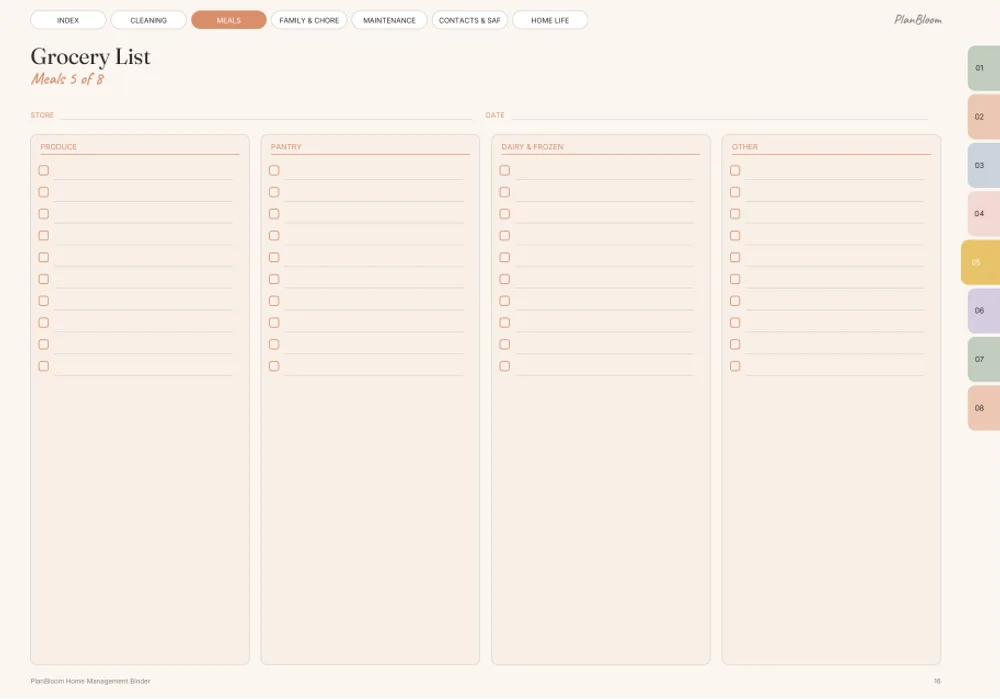
Task: Check second PRODUCE checkbox
Action: point(43,192)
